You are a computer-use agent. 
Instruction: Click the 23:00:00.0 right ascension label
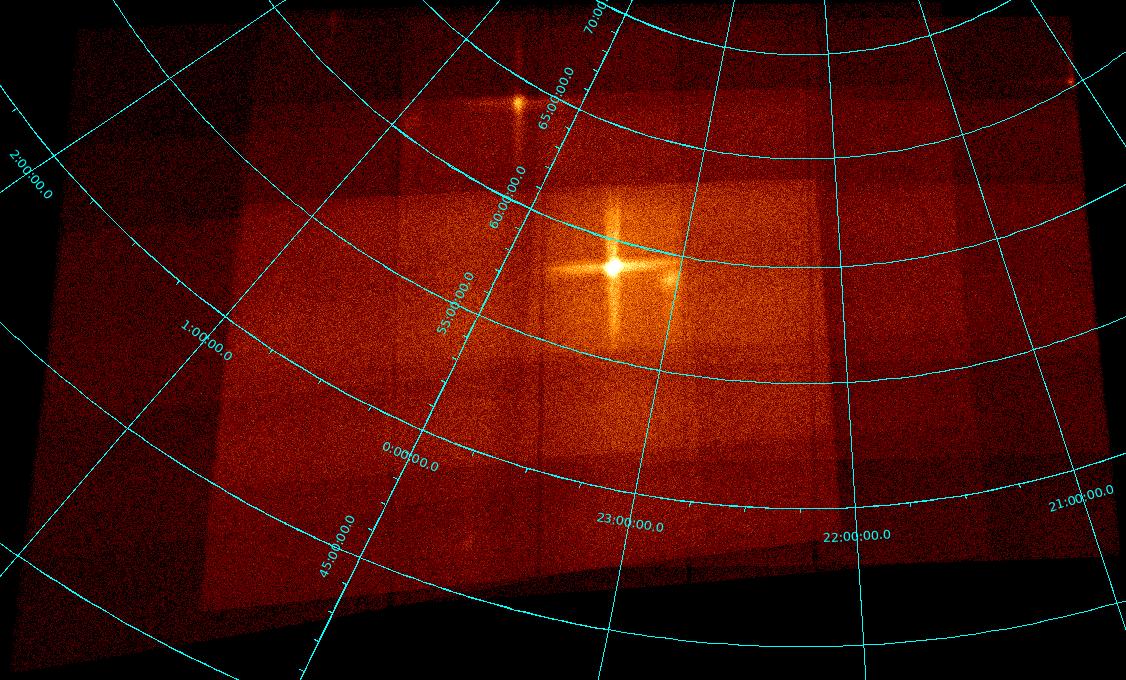(x=630, y=523)
